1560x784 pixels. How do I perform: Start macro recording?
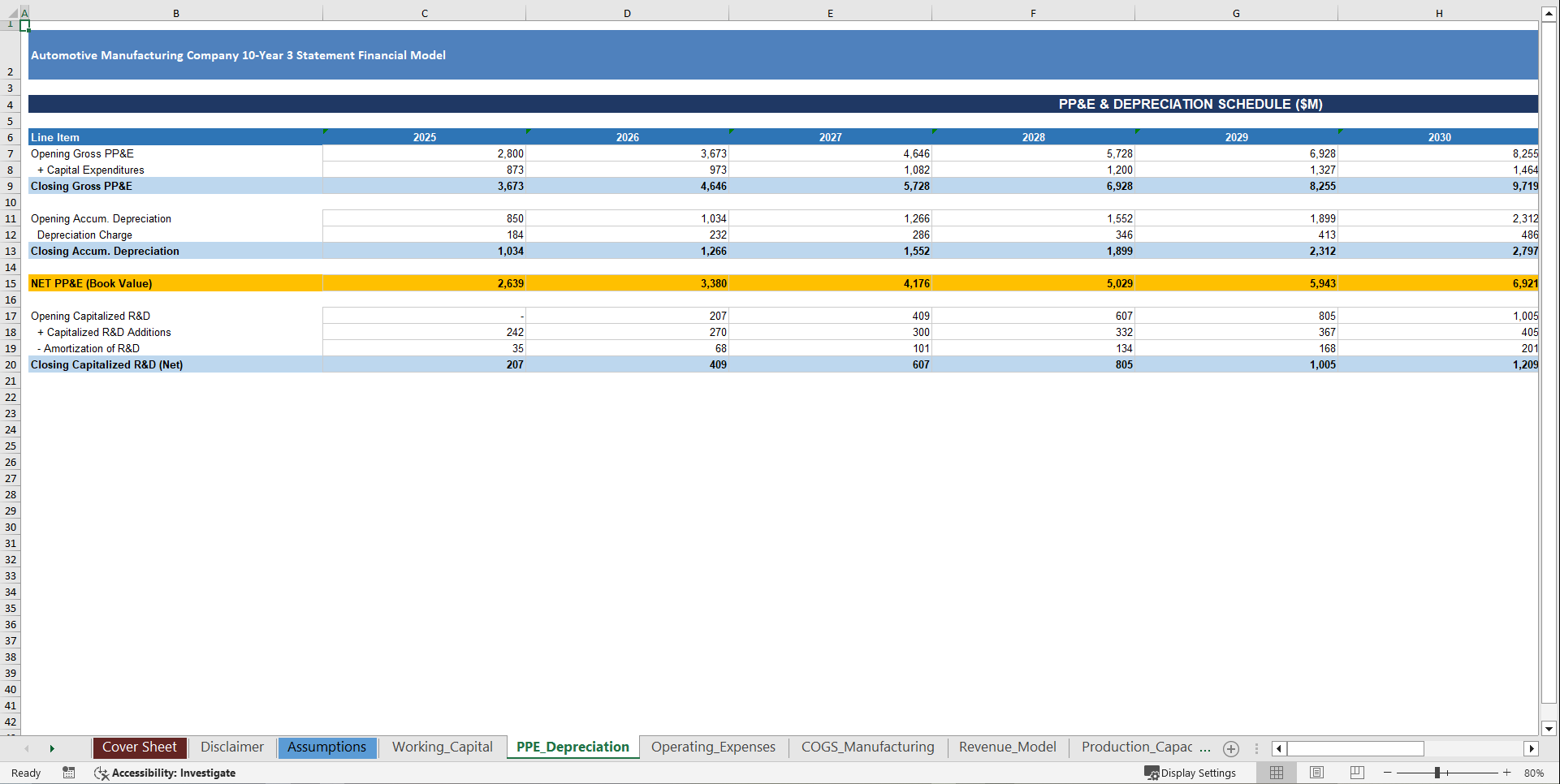[x=69, y=773]
